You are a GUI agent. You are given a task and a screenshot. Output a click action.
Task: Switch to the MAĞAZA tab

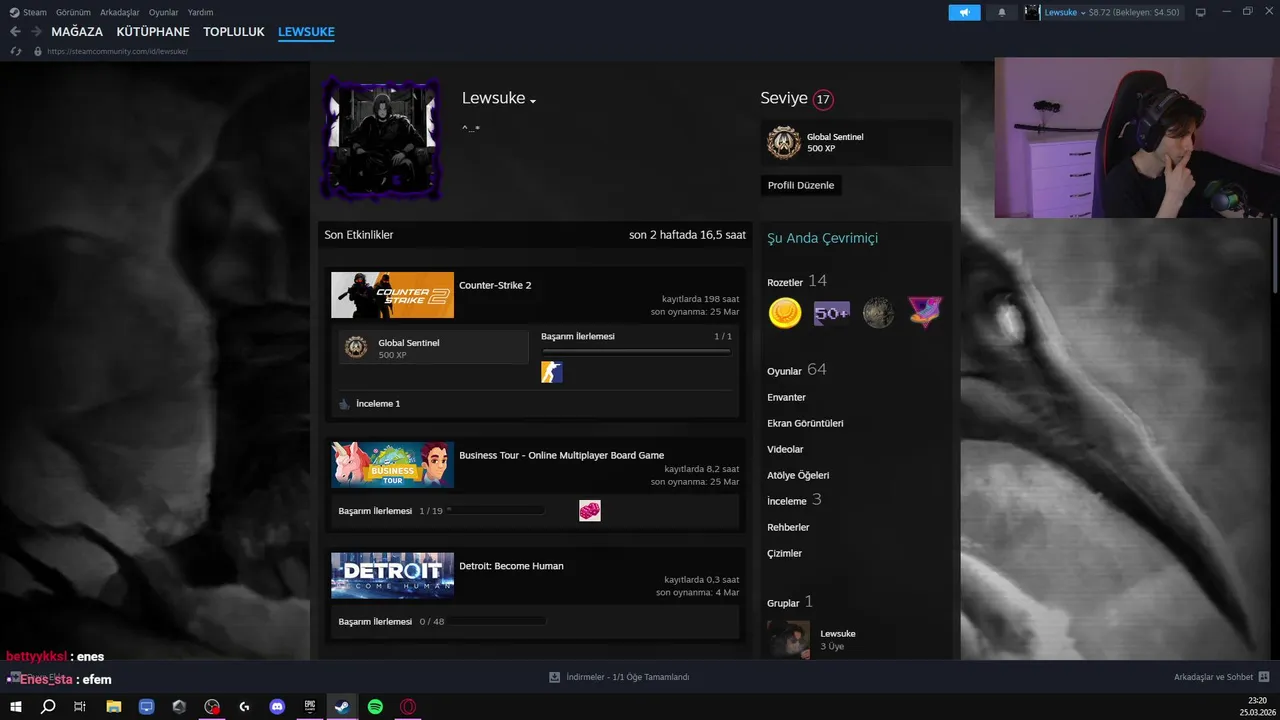tap(77, 32)
